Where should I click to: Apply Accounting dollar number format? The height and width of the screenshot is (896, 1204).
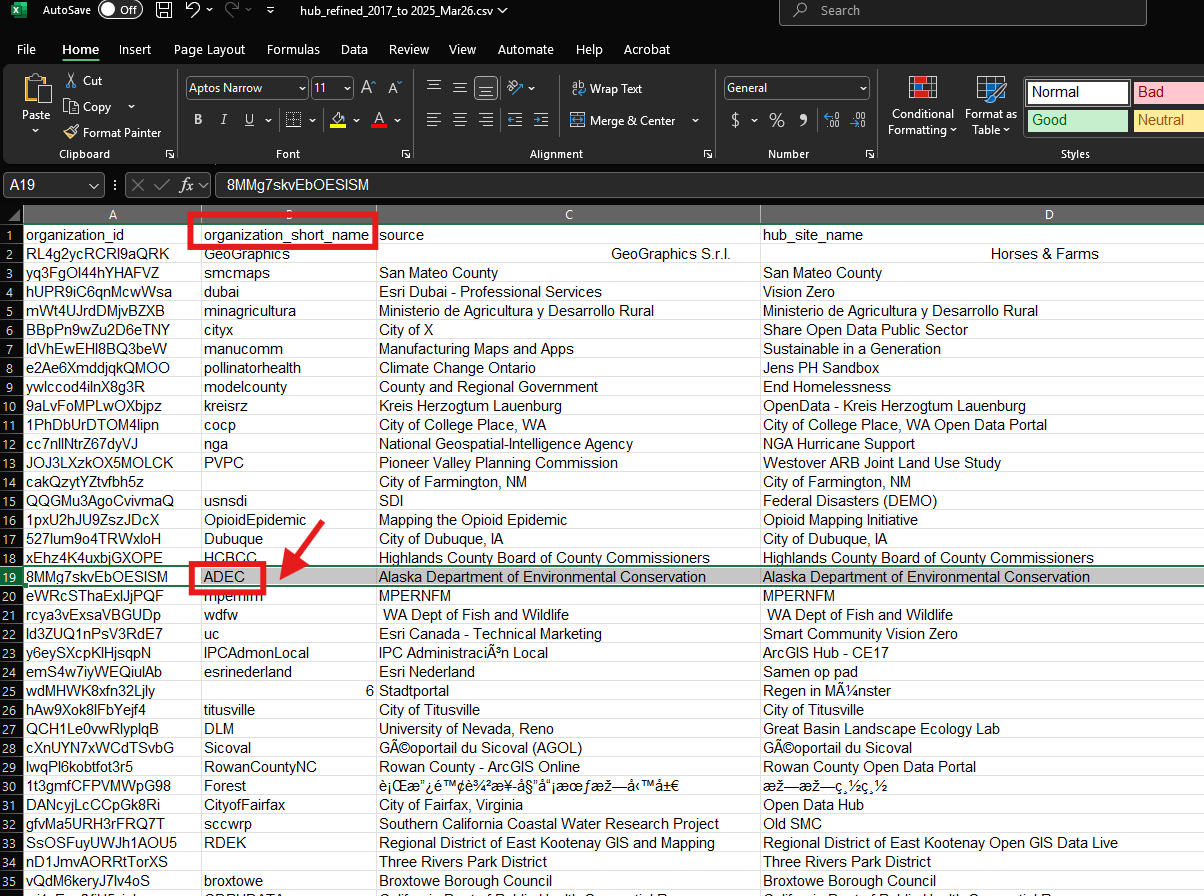click(x=736, y=120)
